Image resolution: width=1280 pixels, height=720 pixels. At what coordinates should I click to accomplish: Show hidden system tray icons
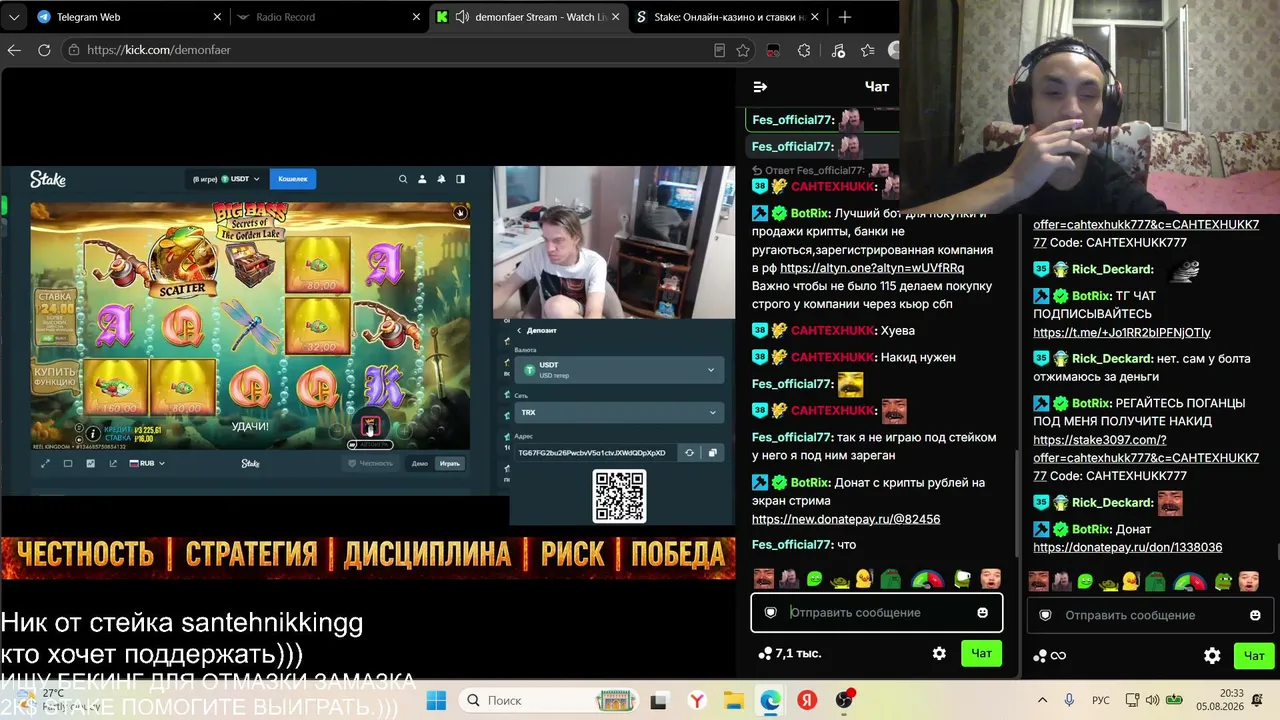pyautogui.click(x=1042, y=700)
